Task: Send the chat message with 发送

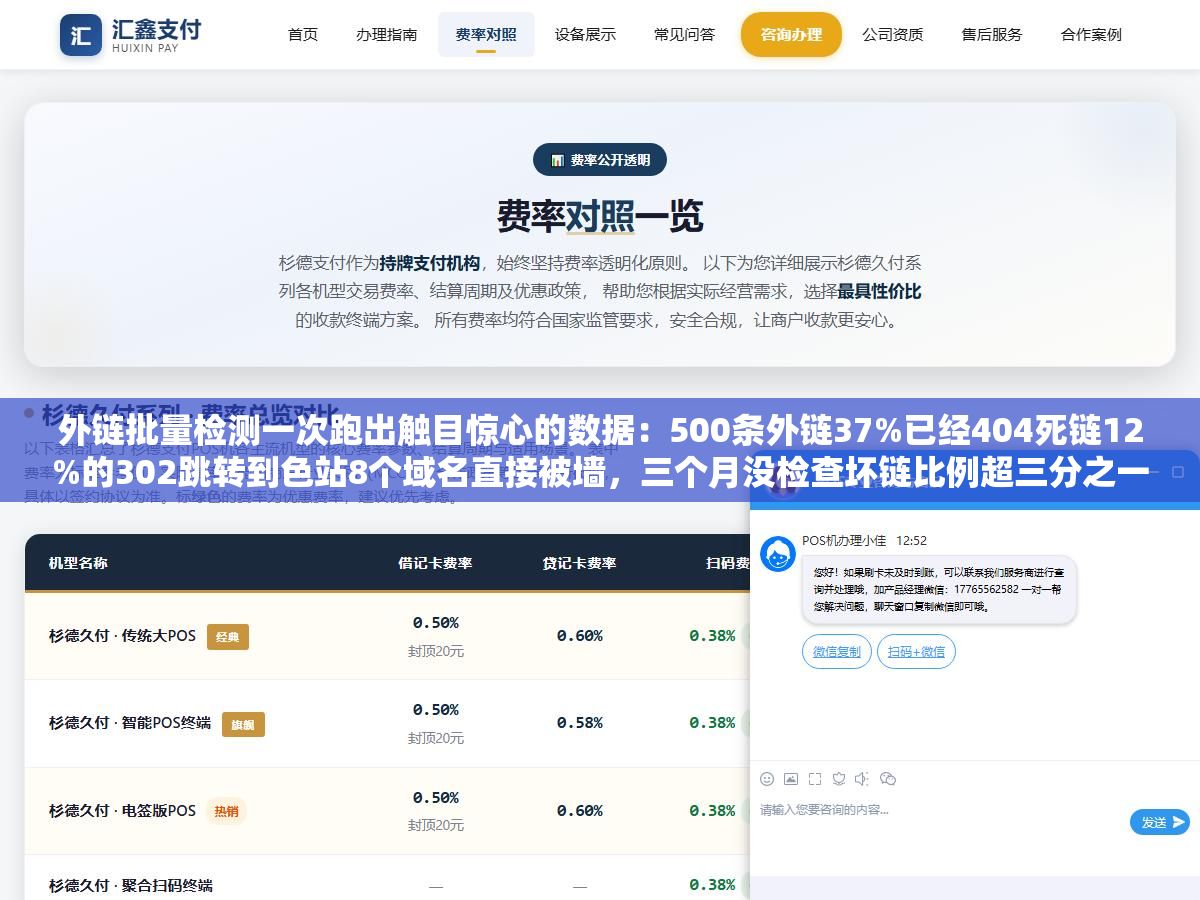Action: coord(1160,822)
